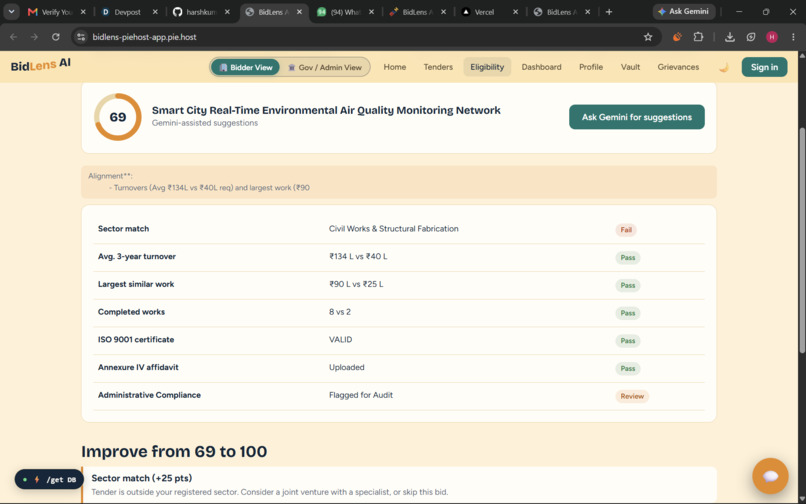Screen dimensions: 806x504
Task: Open the tab search dropdown arrow
Action: pyautogui.click(x=11, y=11)
